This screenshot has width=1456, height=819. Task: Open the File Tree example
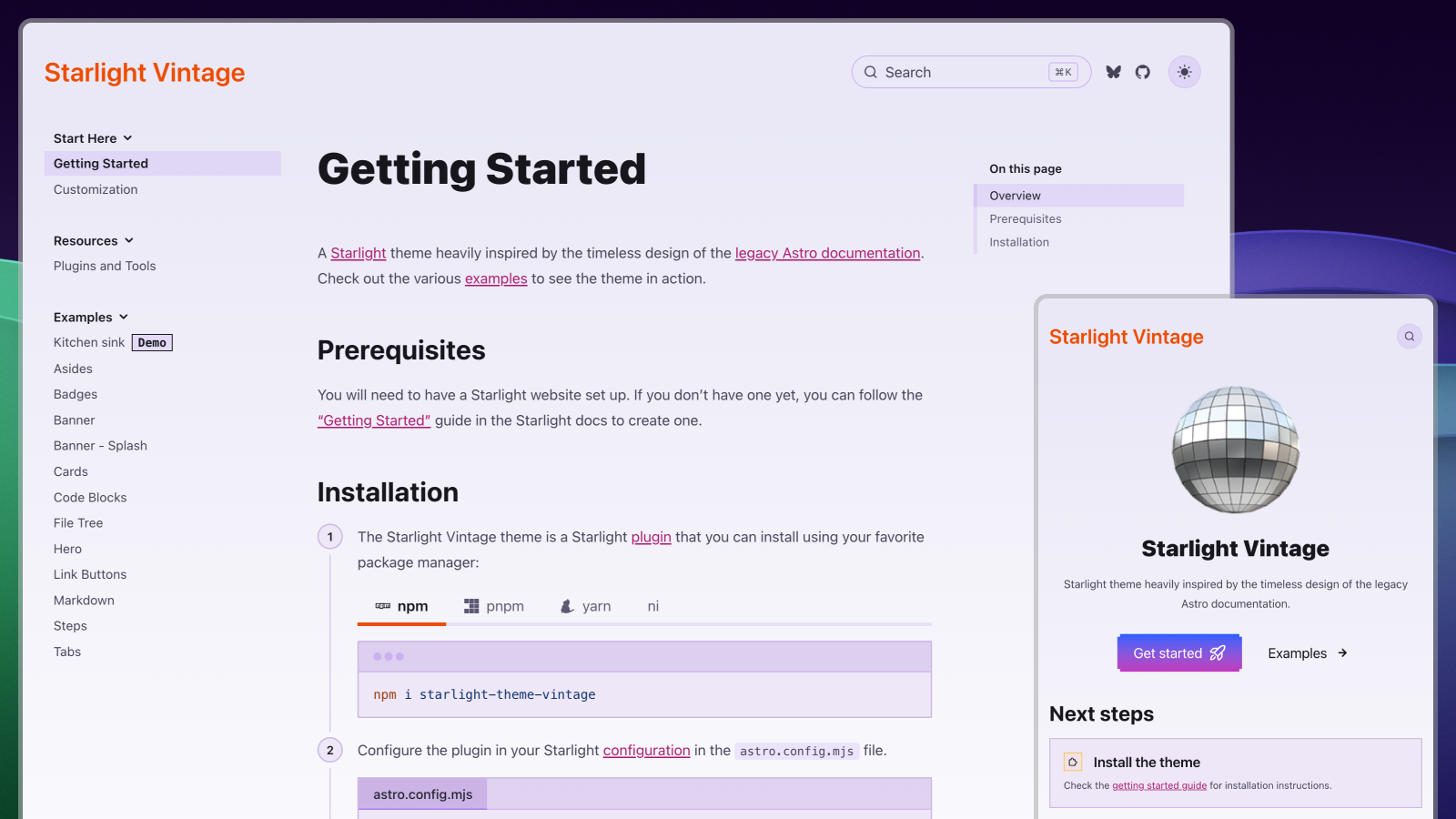(78, 523)
